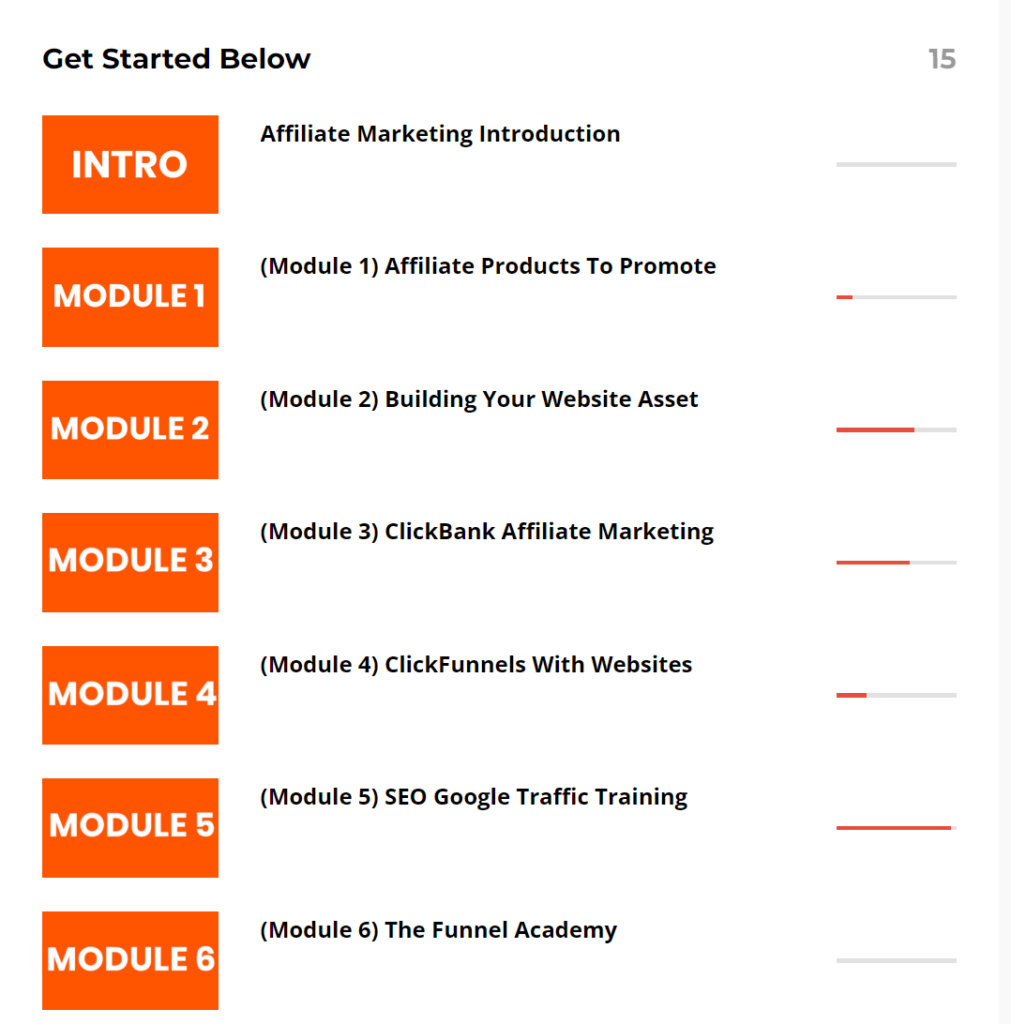Click the MODULE 6 orange thumbnail
Image resolution: width=1011 pixels, height=1024 pixels.
130,960
